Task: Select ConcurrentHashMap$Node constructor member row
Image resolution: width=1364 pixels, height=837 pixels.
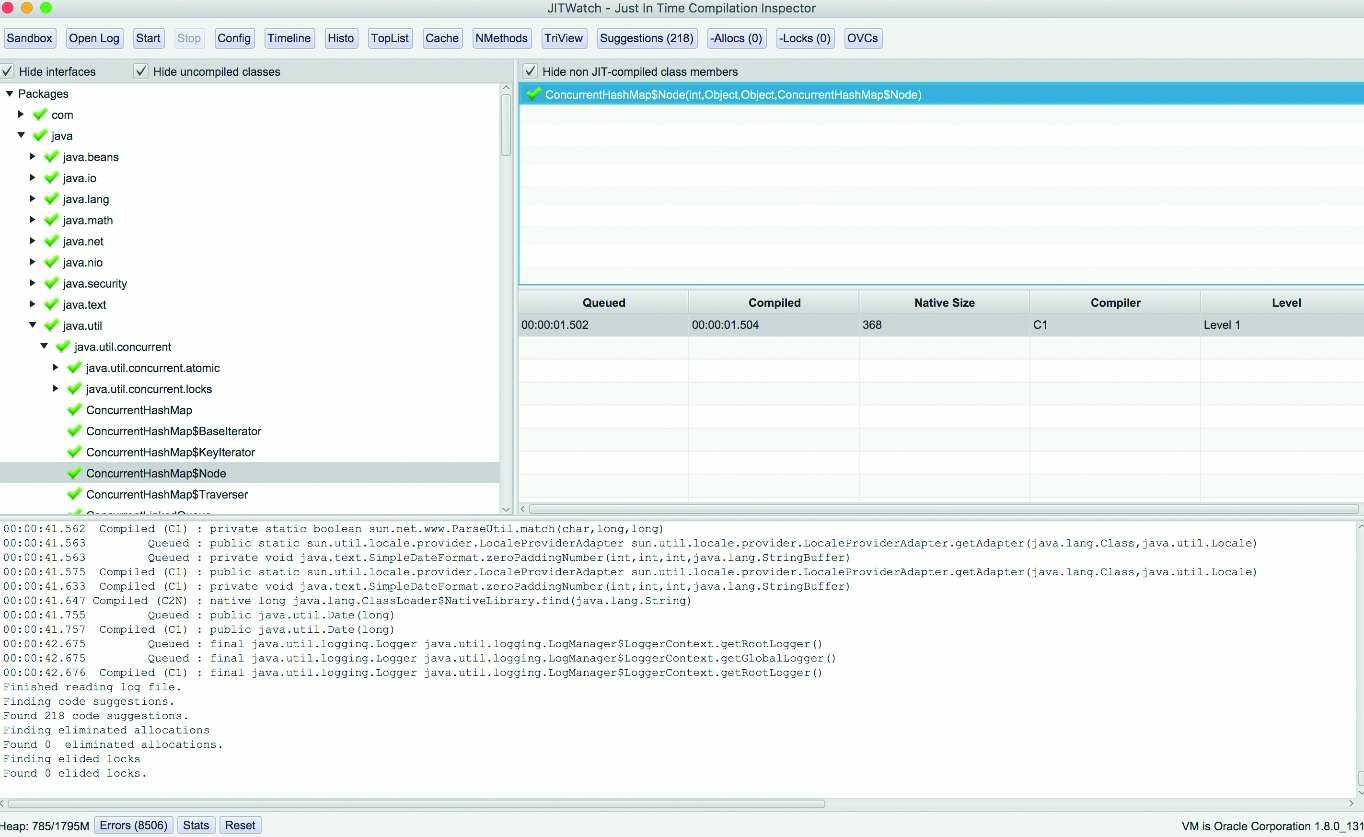Action: [x=941, y=94]
